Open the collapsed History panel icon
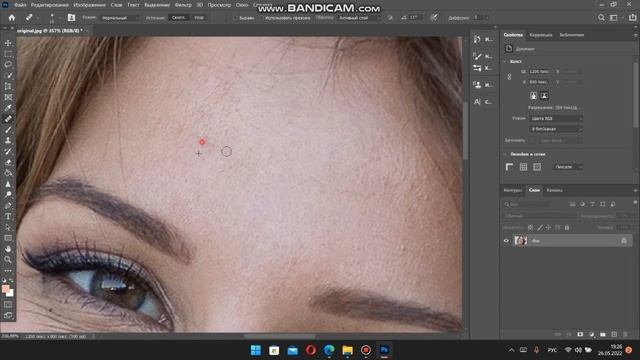Viewport: 640px width, 360px height. 477,39
